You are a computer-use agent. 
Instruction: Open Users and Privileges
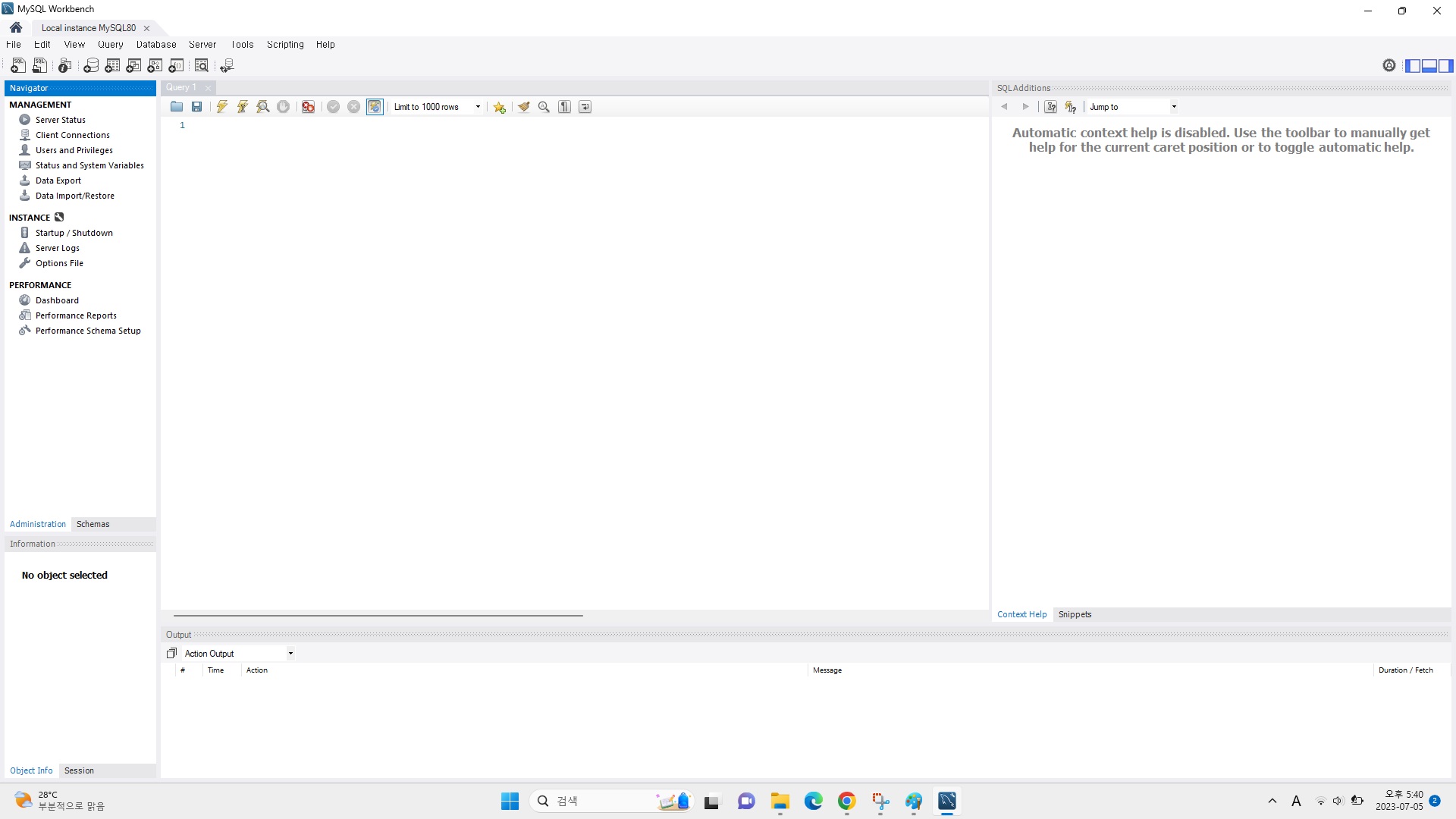click(x=74, y=150)
